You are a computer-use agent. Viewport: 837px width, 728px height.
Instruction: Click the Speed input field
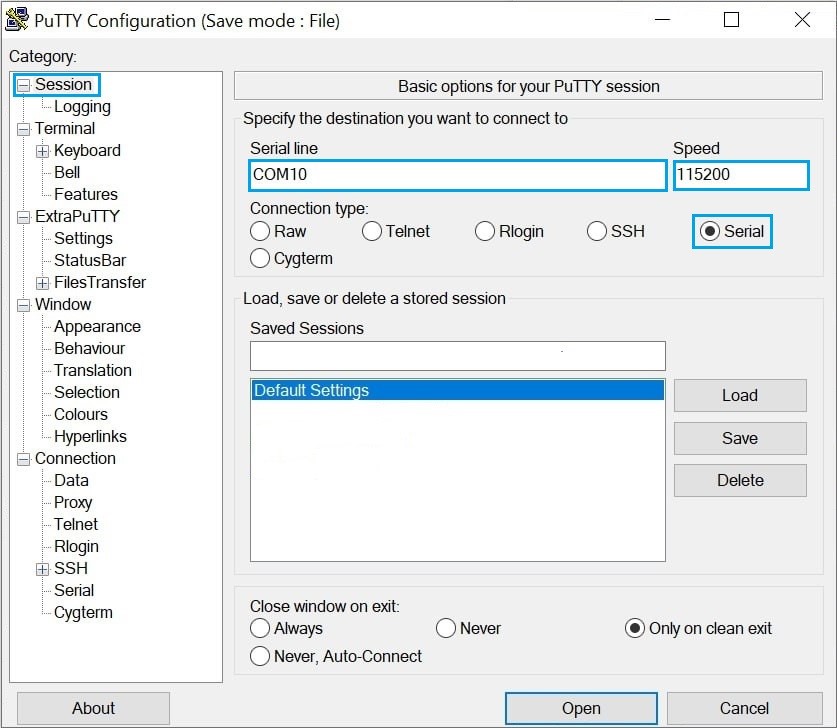pyautogui.click(x=741, y=175)
